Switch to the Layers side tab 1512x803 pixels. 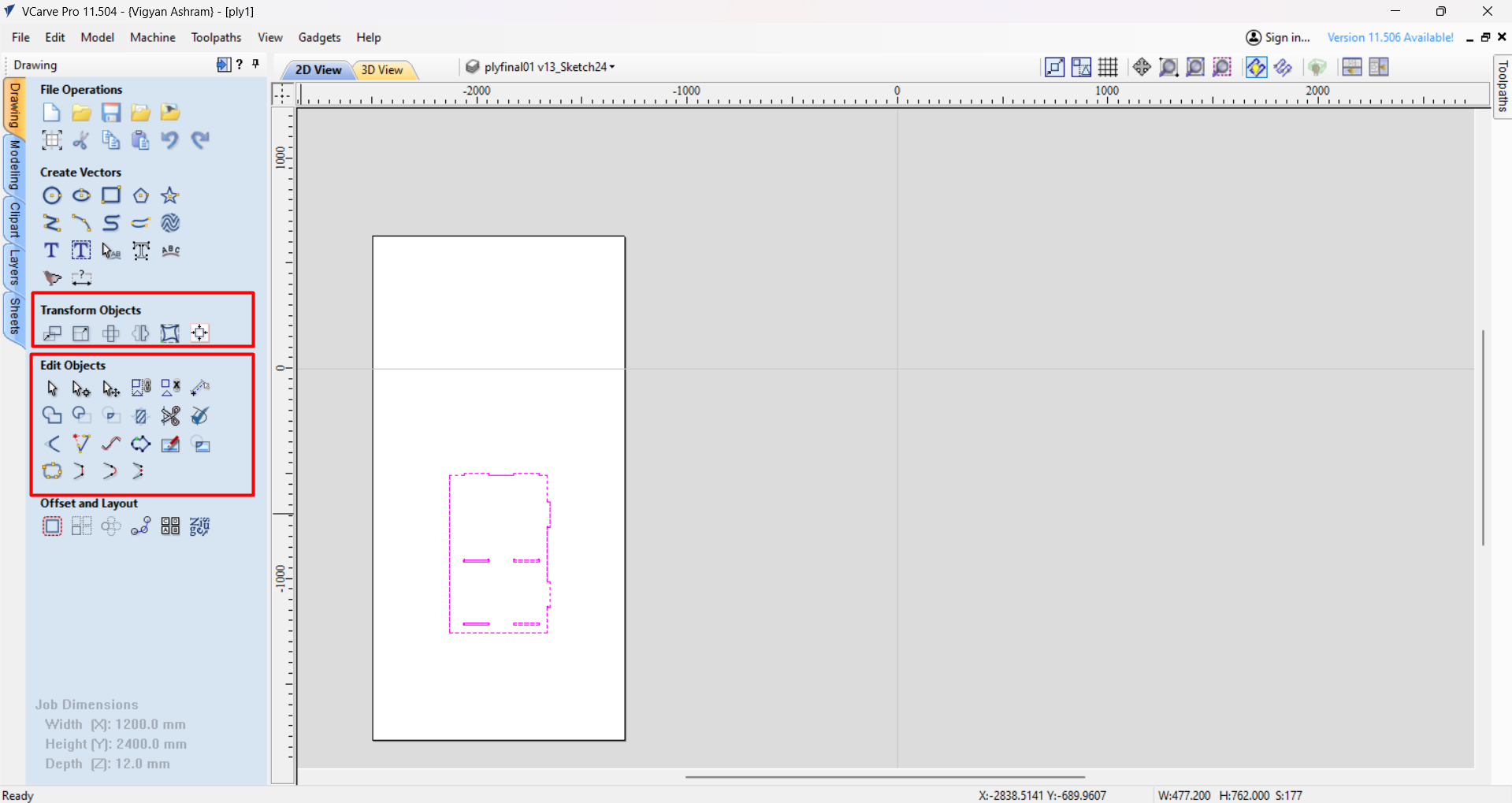point(14,266)
